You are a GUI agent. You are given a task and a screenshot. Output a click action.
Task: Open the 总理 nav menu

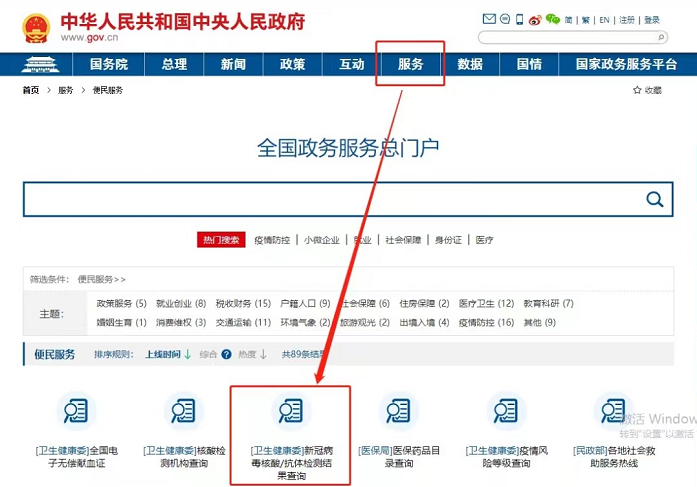click(174, 64)
